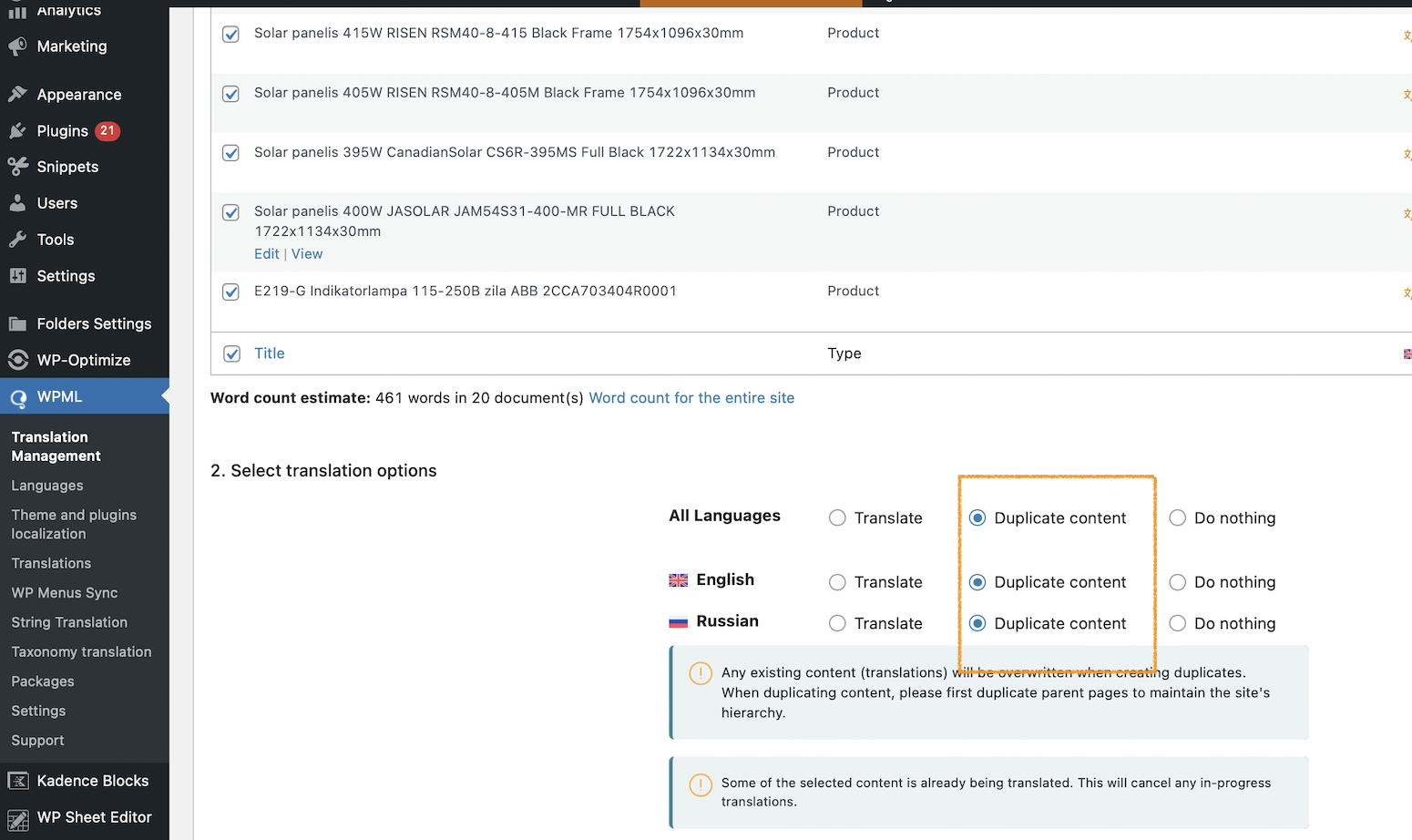Select Translate for English
1412x840 pixels.
[x=837, y=582]
